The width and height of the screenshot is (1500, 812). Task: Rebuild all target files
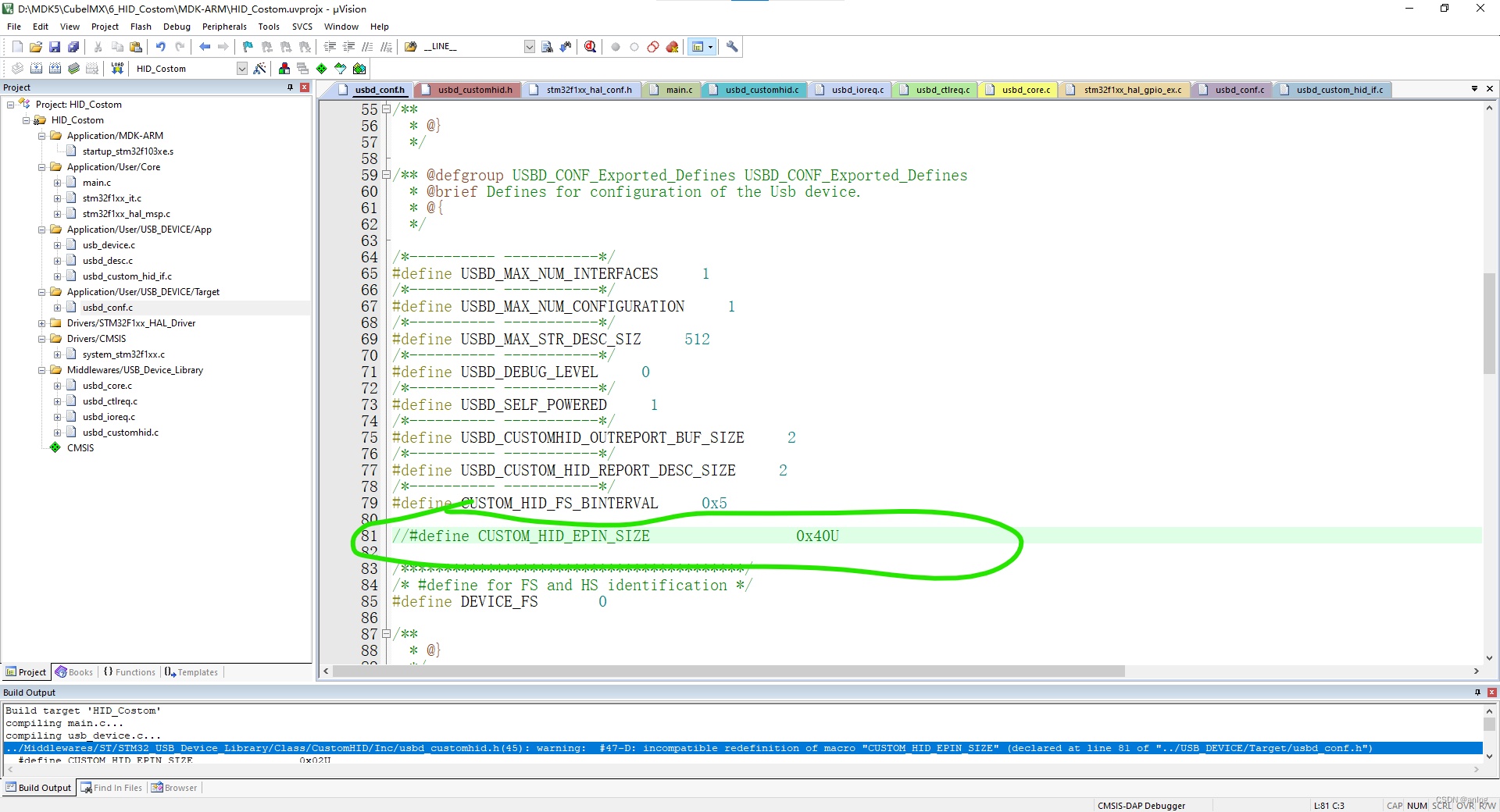(55, 68)
